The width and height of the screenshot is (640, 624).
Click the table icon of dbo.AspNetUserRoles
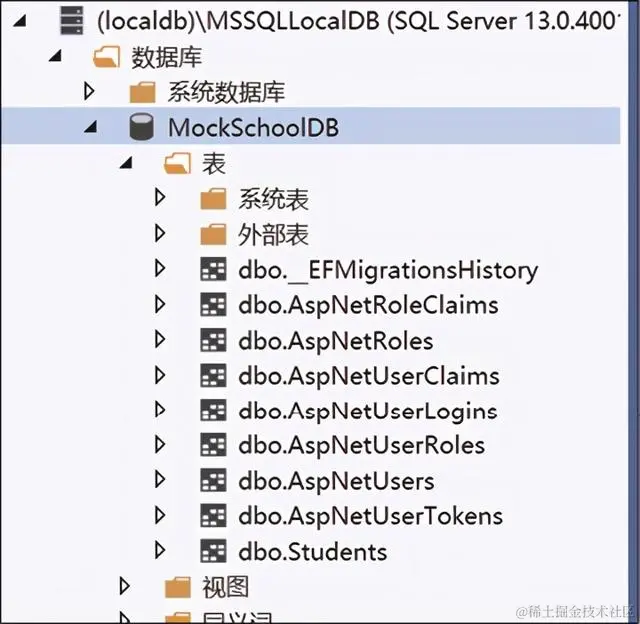(213, 445)
